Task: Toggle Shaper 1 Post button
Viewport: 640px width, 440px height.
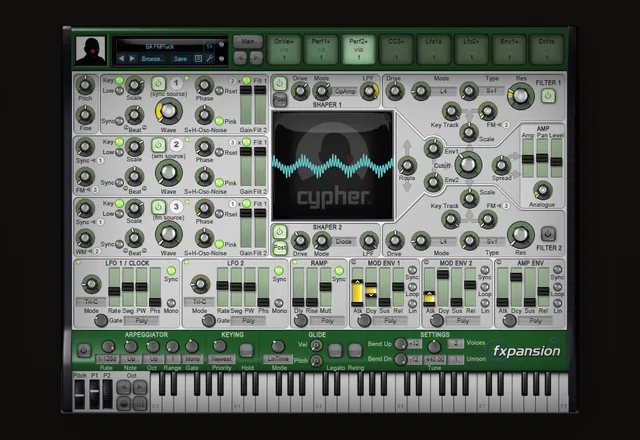Action: point(280,99)
